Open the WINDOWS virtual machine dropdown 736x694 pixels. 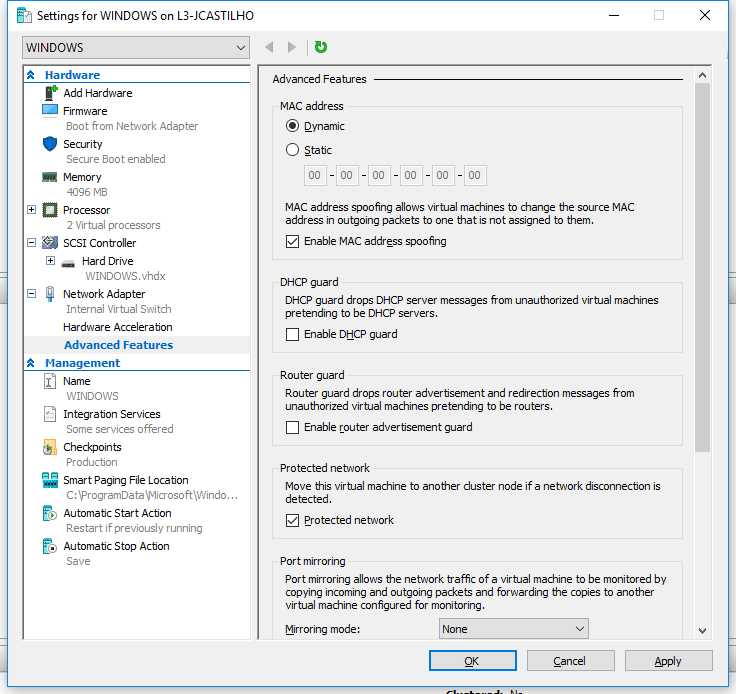[x=136, y=47]
